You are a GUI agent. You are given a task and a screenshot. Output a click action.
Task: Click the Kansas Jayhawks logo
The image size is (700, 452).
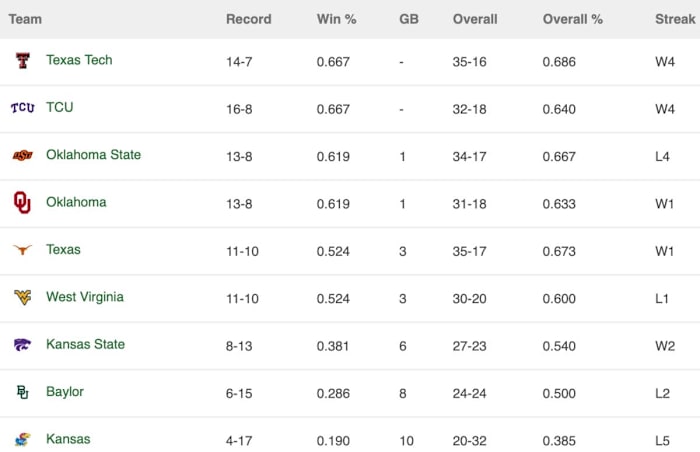coord(22,439)
